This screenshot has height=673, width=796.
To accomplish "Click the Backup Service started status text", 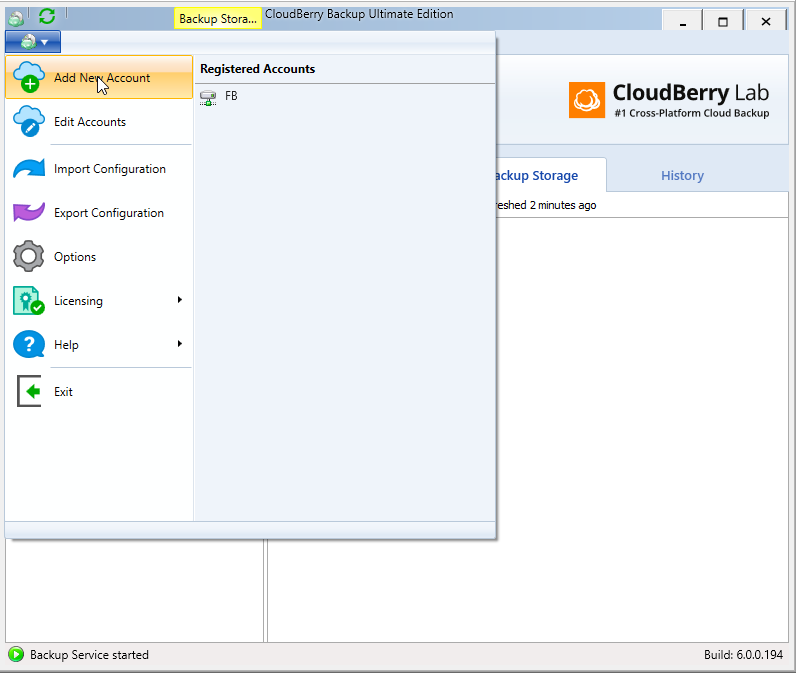I will click(x=89, y=655).
